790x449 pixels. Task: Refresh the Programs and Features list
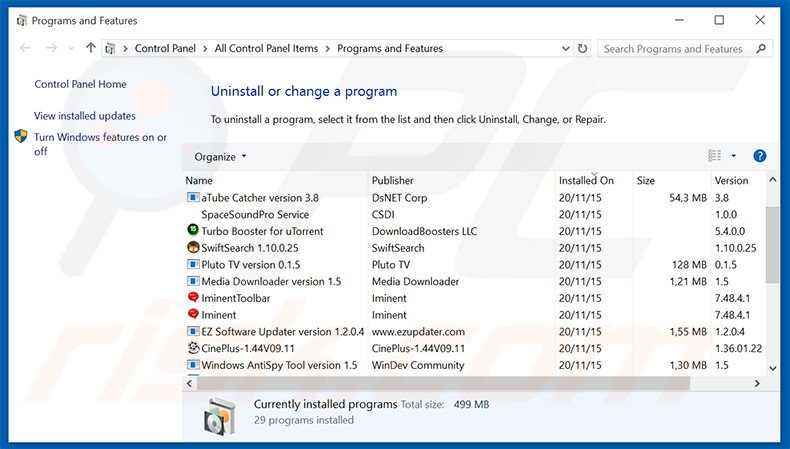tap(582, 48)
